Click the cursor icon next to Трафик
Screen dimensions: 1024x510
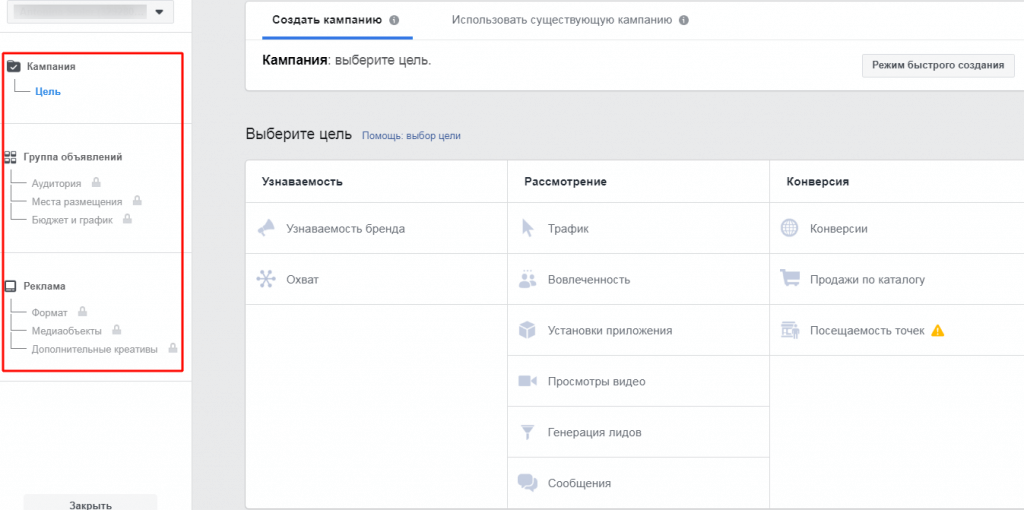[x=528, y=228]
